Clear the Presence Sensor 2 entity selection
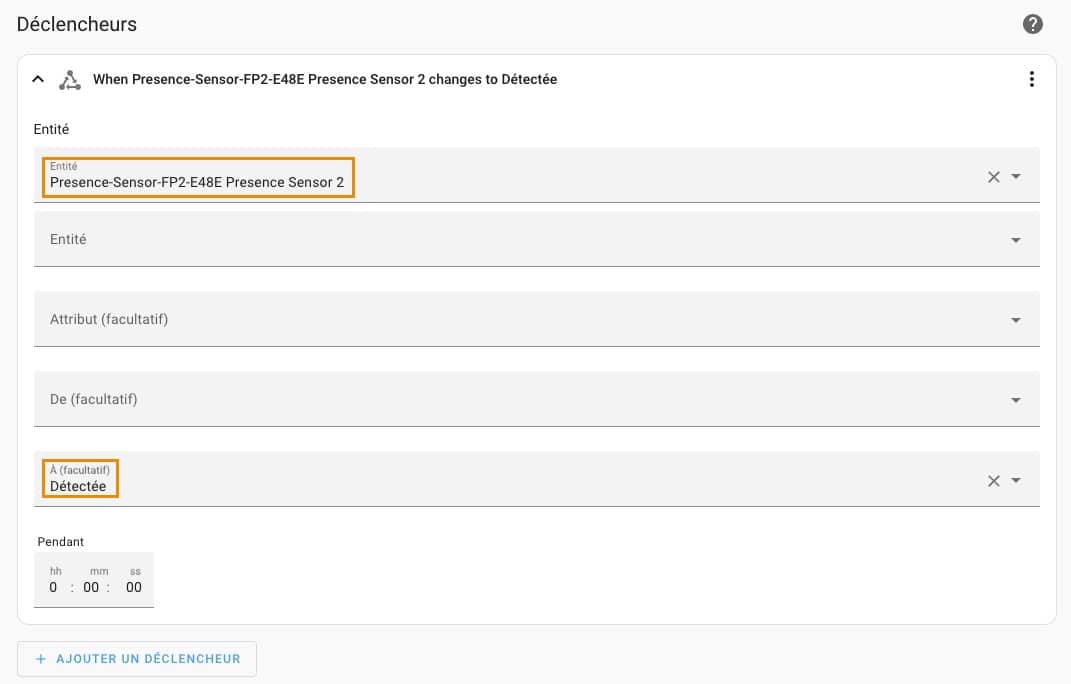The image size is (1071, 684). 993,177
